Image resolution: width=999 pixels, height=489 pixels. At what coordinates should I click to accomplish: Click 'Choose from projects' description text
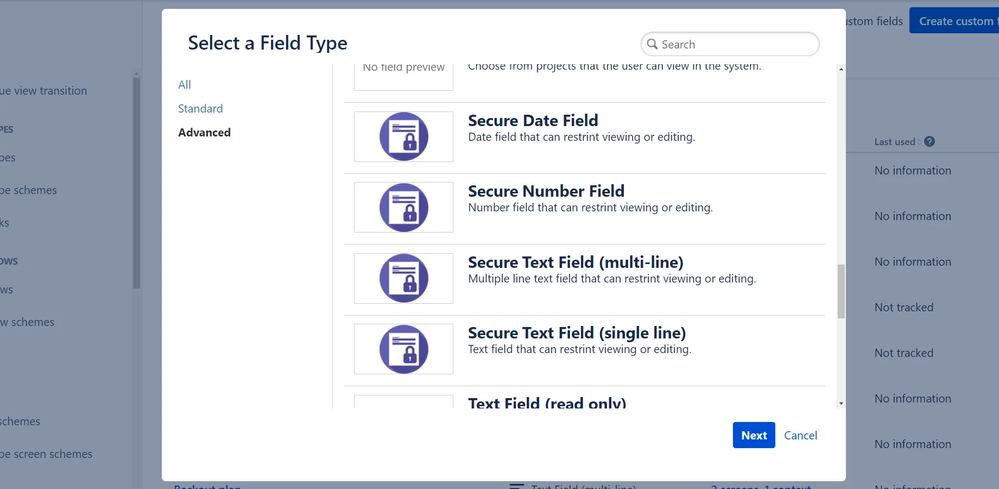click(614, 66)
